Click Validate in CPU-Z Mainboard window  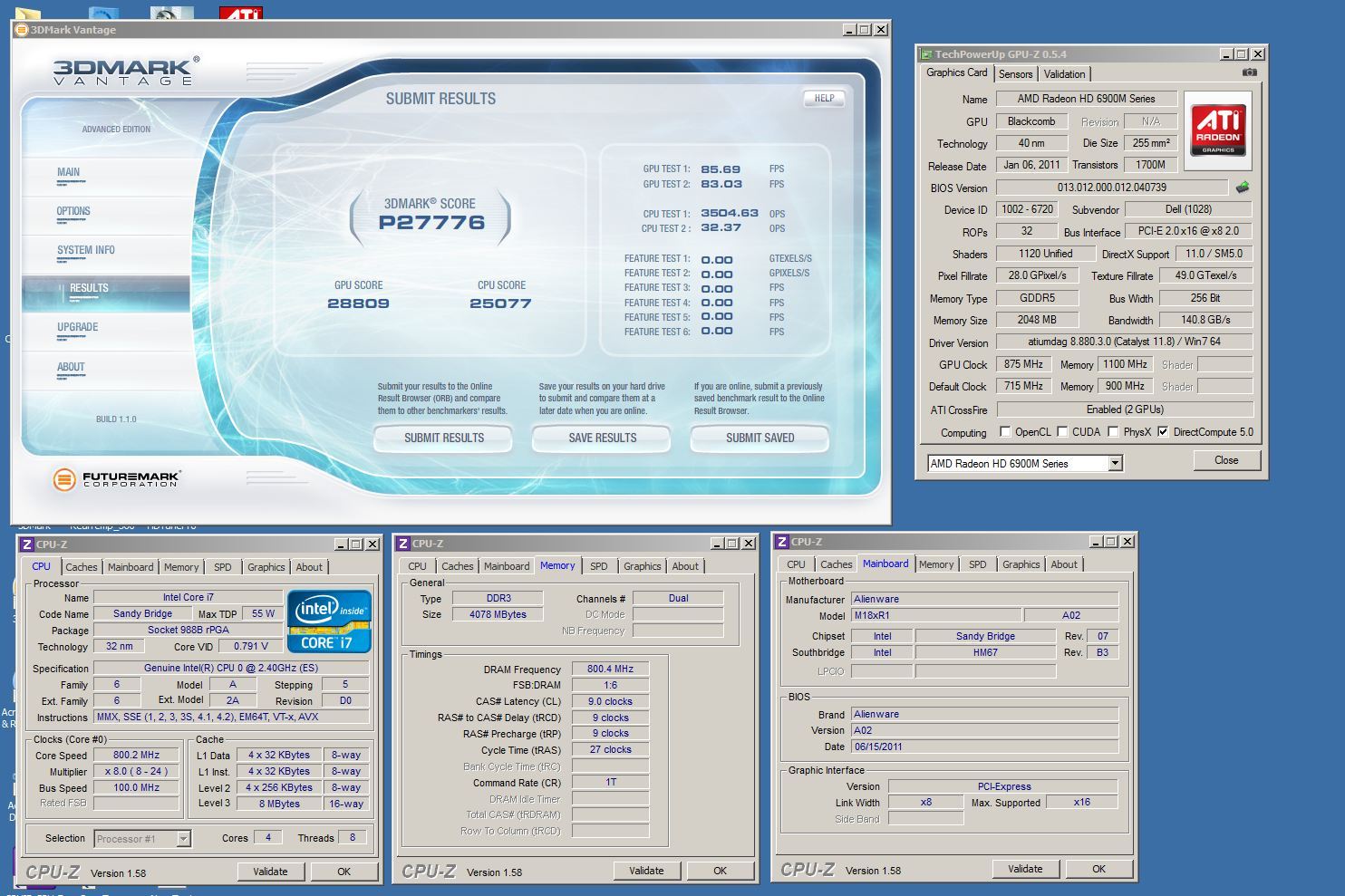1025,869
